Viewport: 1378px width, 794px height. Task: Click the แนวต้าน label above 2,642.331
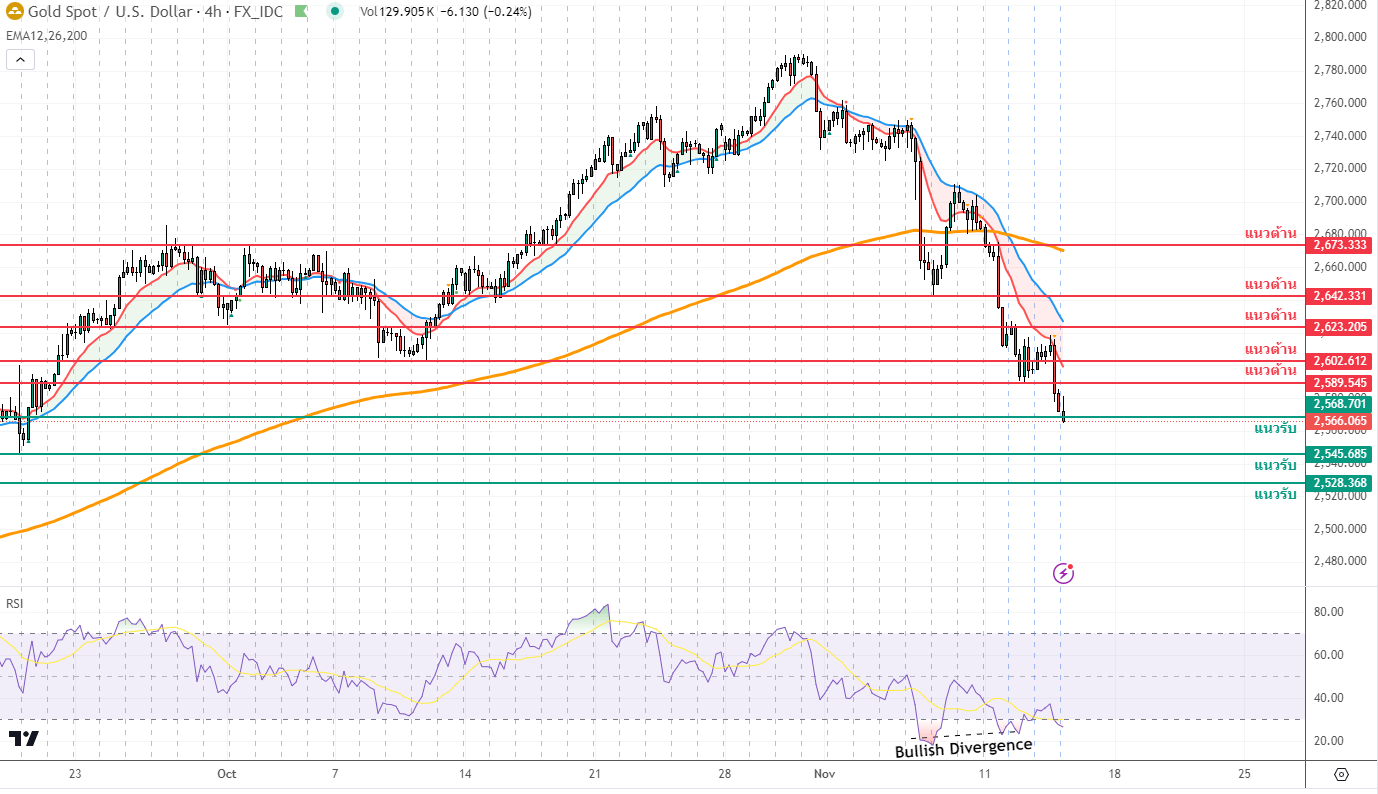tap(1270, 284)
